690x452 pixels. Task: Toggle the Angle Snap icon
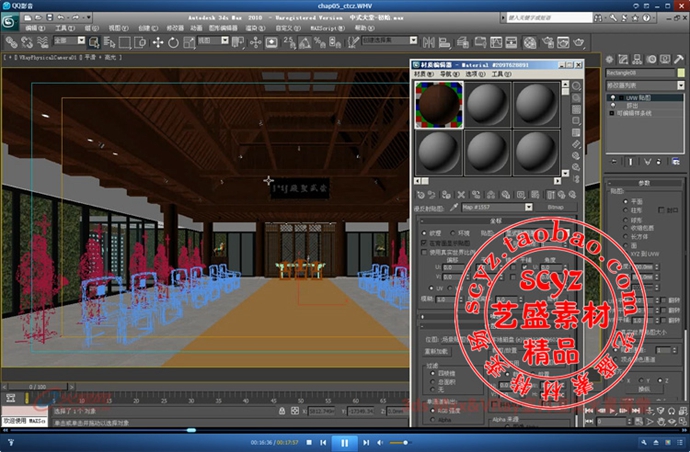point(305,42)
